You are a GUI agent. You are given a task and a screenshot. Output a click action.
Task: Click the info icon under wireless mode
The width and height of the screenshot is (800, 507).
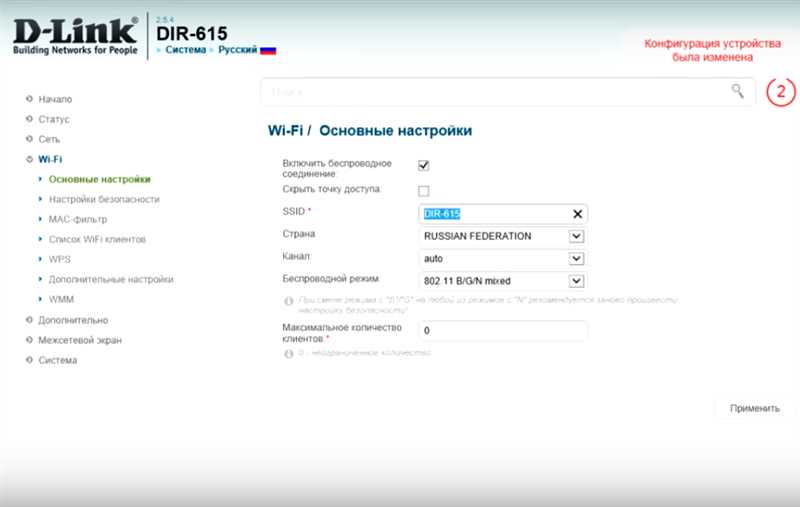289,301
